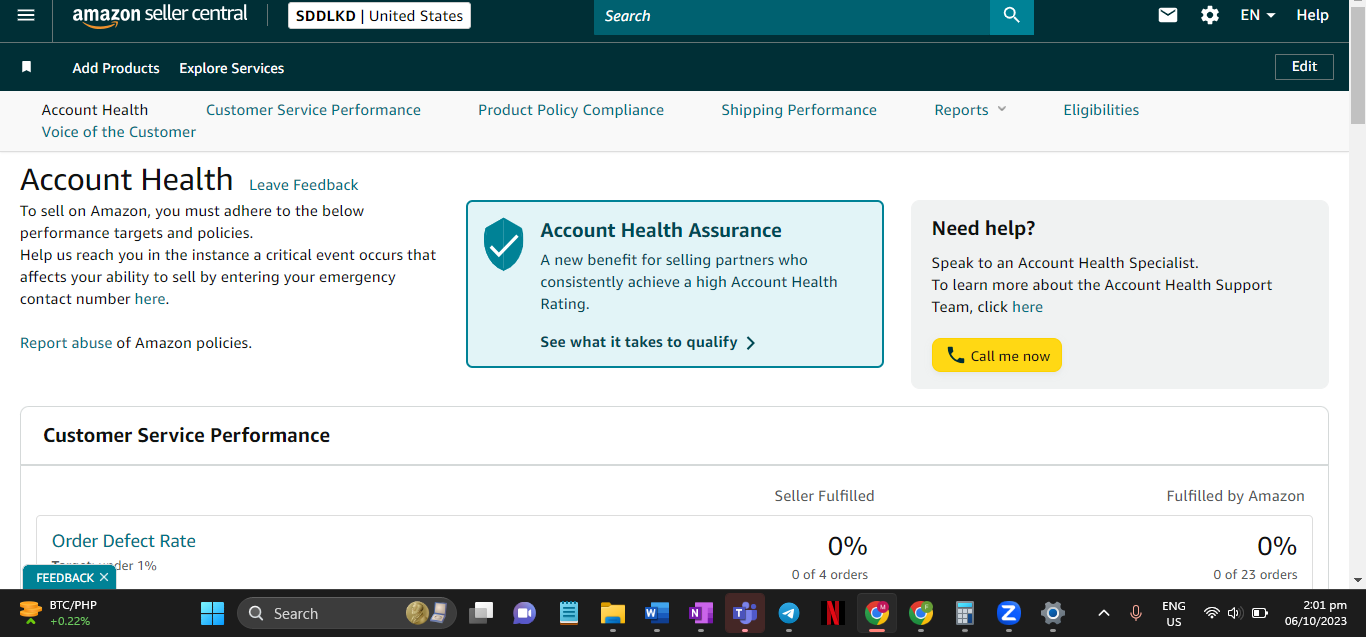Open the messages envelope icon

click(1168, 15)
